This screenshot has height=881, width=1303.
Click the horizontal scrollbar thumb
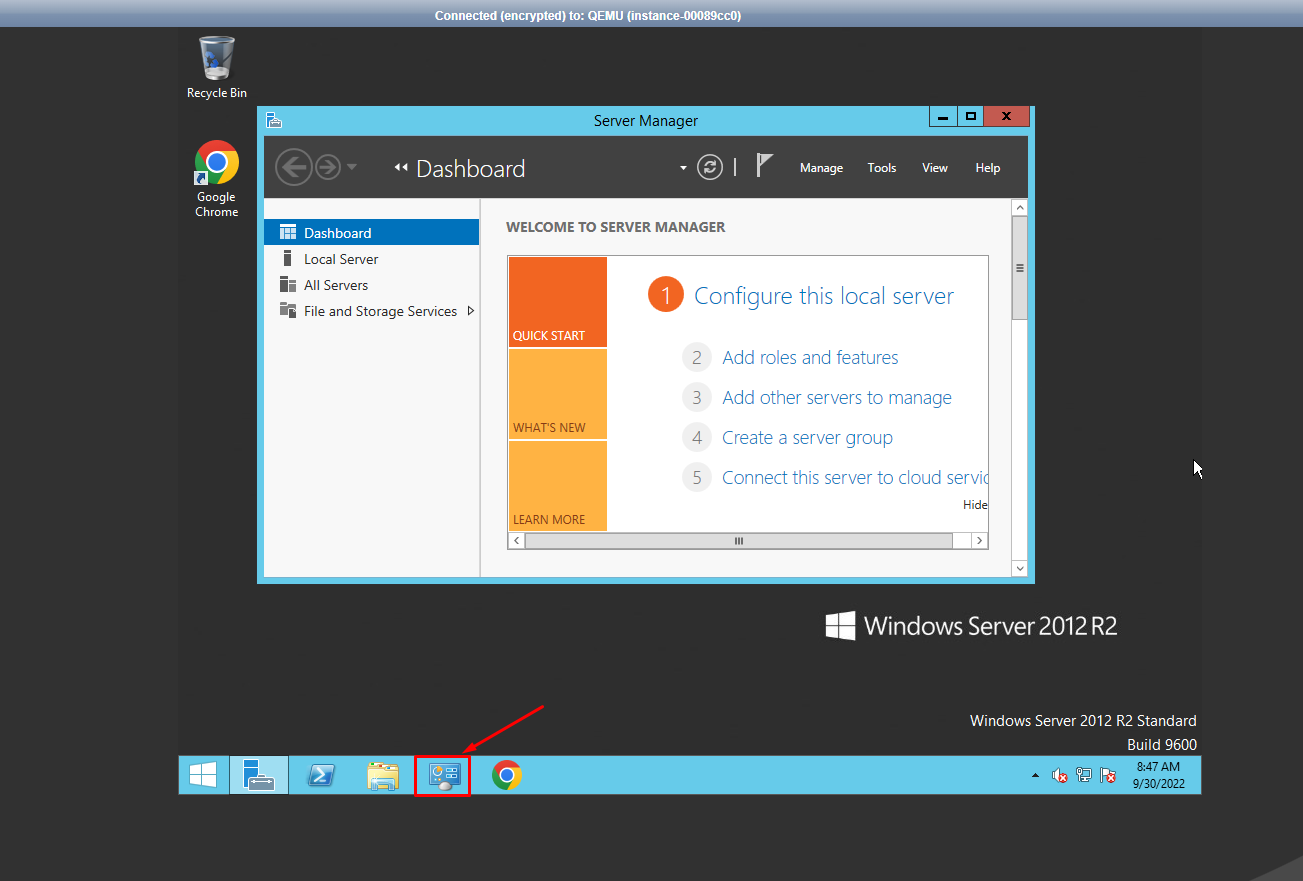coord(739,541)
